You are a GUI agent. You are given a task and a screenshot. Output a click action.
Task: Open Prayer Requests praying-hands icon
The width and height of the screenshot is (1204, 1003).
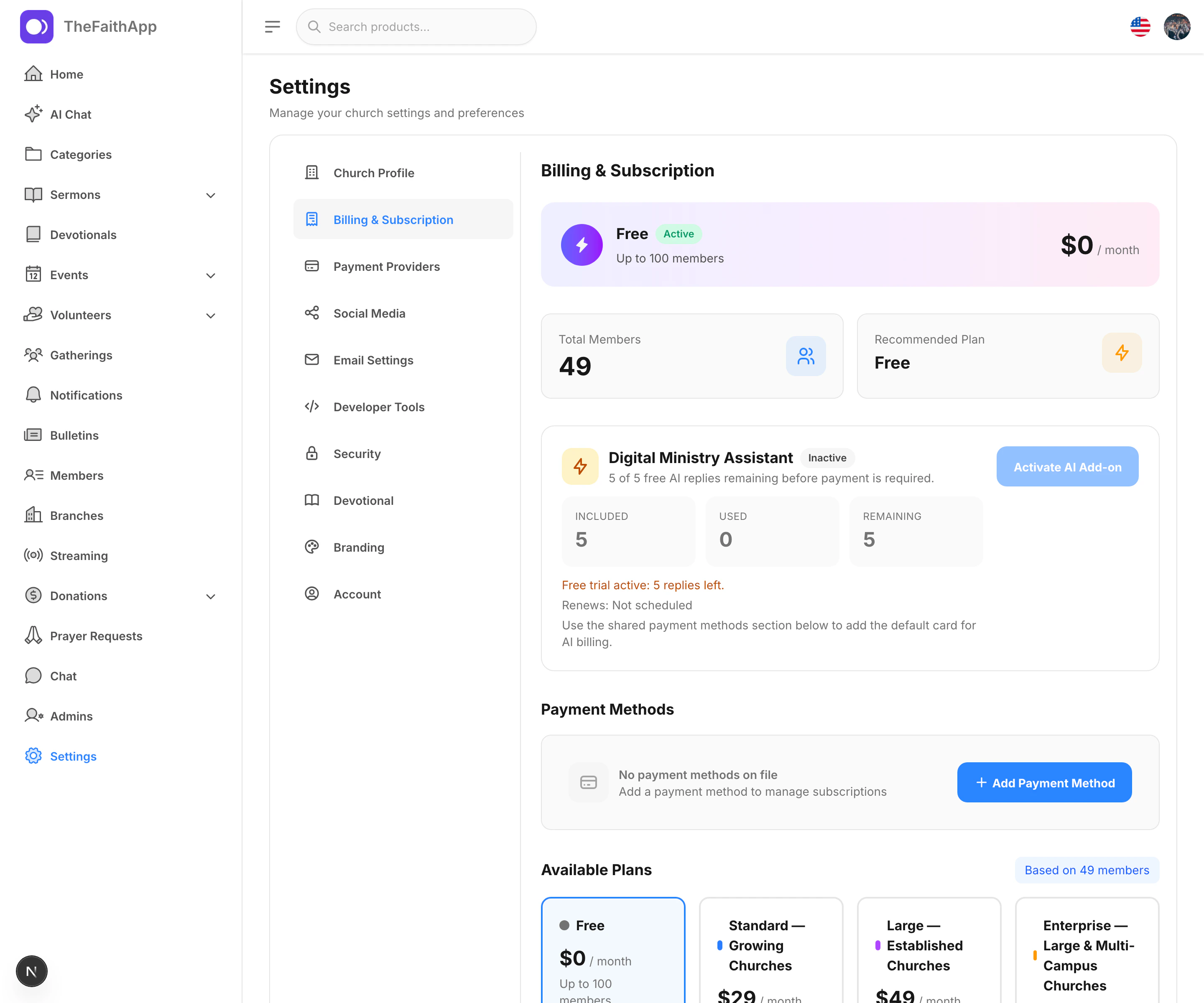pos(33,635)
